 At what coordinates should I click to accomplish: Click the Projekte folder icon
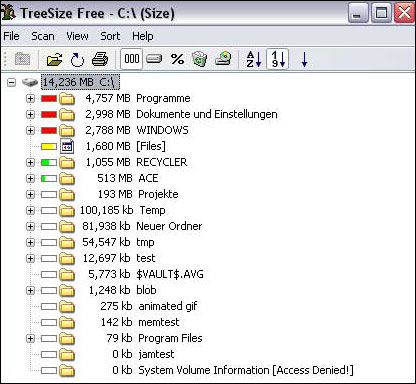(67, 194)
